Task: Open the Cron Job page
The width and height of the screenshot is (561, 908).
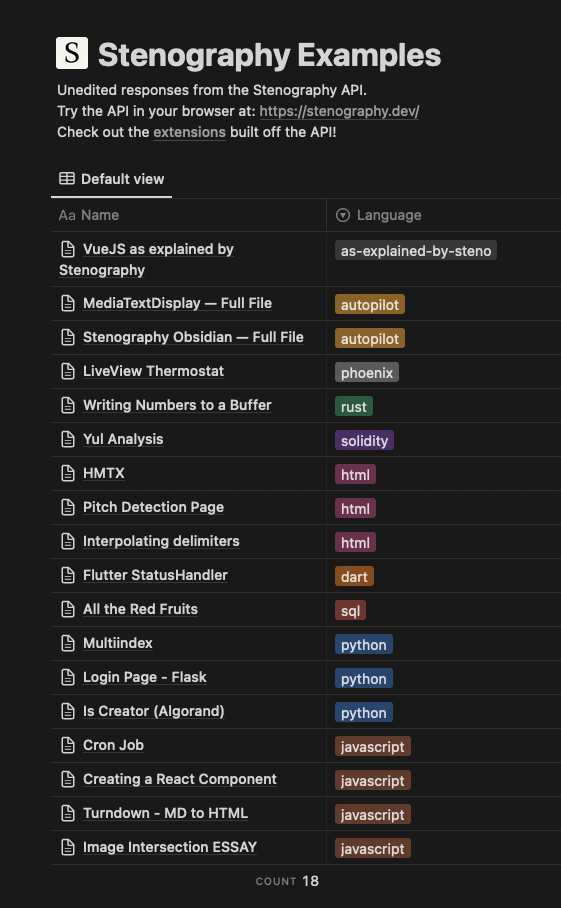Action: point(113,745)
